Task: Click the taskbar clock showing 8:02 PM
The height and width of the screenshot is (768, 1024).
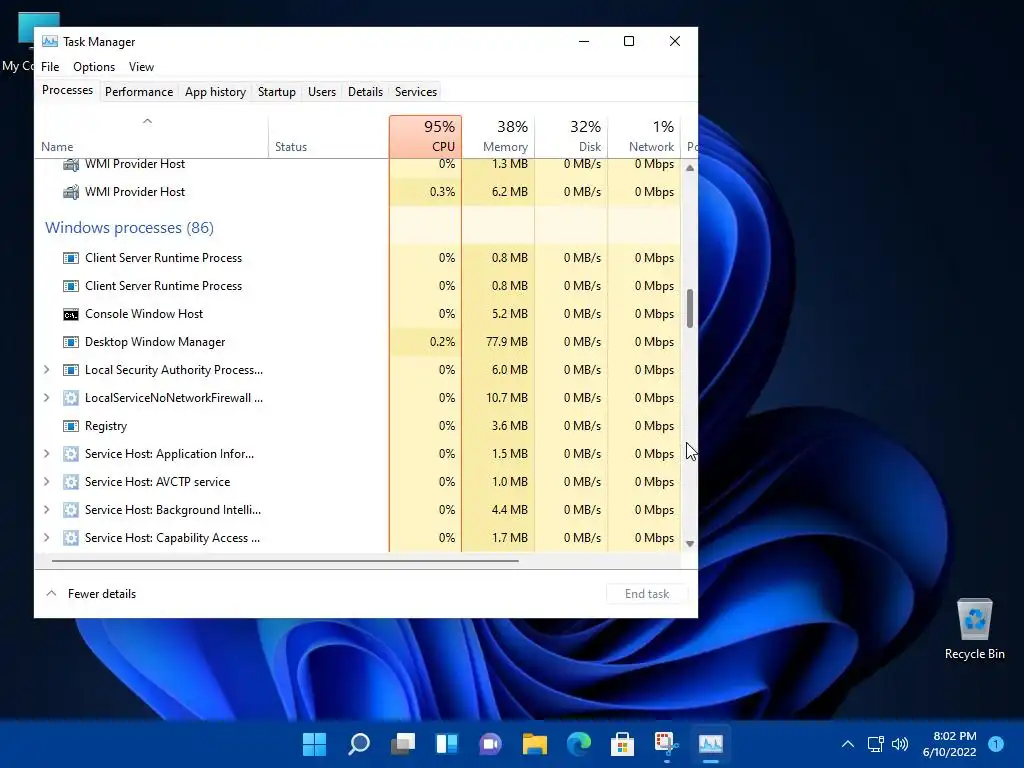Action: tap(950, 744)
